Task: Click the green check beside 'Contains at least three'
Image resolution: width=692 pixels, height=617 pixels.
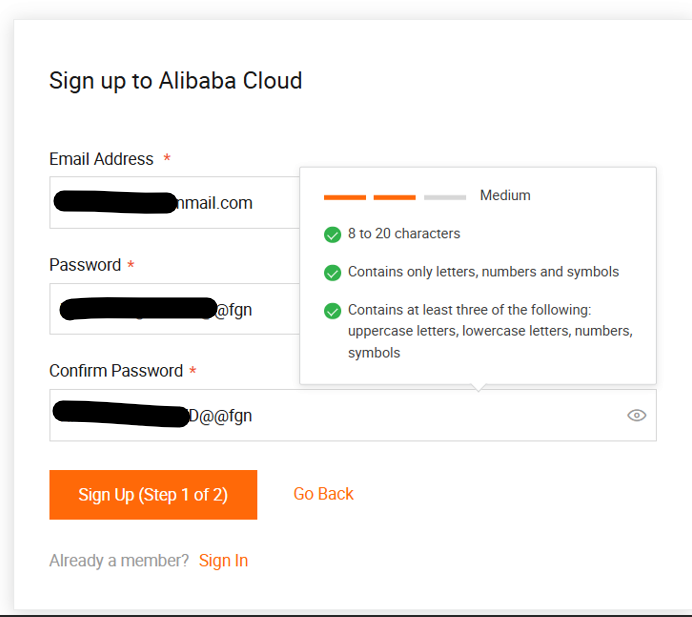Action: click(333, 311)
